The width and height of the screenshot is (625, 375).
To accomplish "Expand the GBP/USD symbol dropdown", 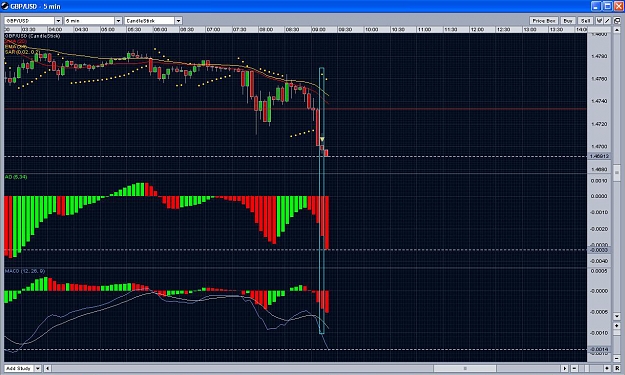I will 58,21.
